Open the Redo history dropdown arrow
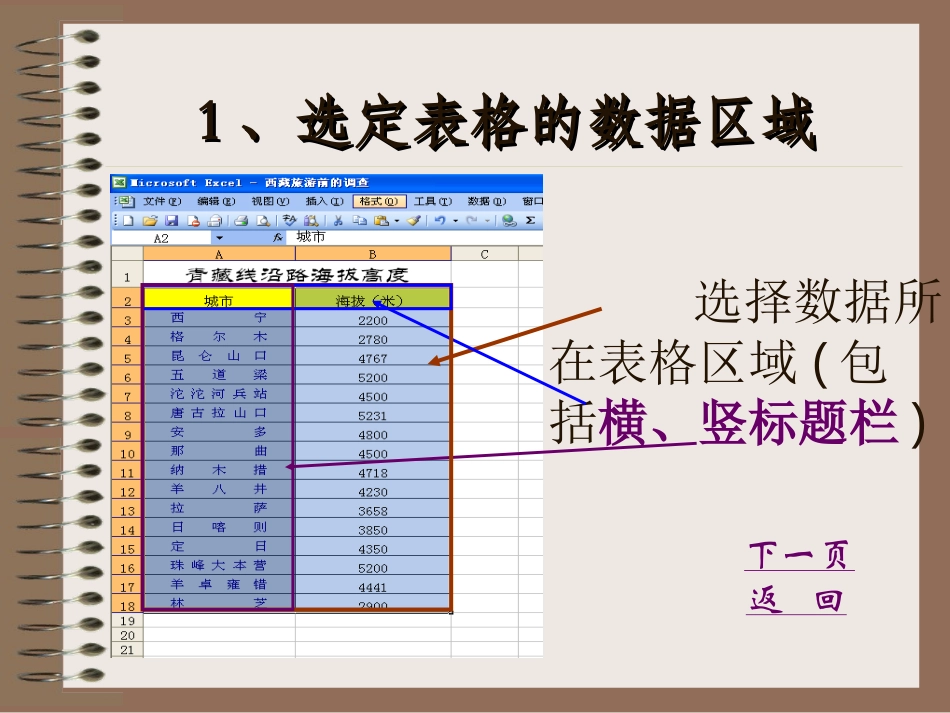 (488, 221)
